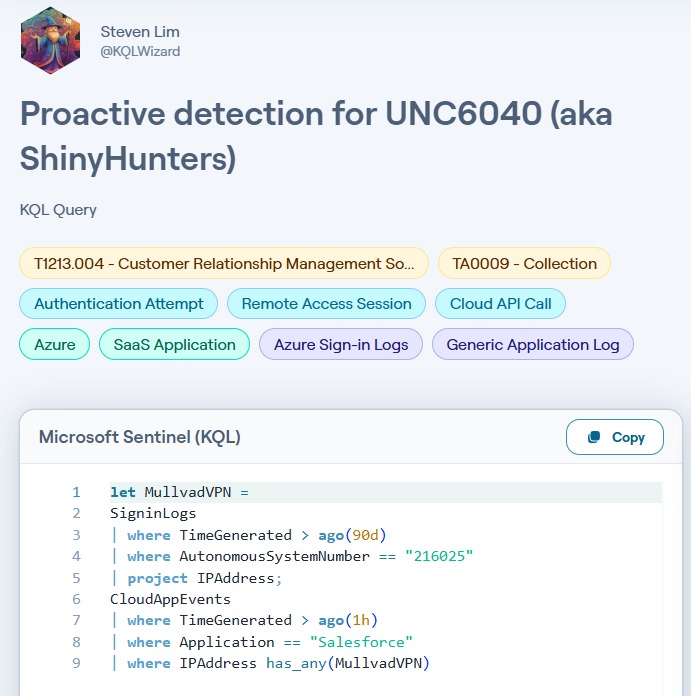
Task: Click the "216025" ASN value
Action: 439,556
